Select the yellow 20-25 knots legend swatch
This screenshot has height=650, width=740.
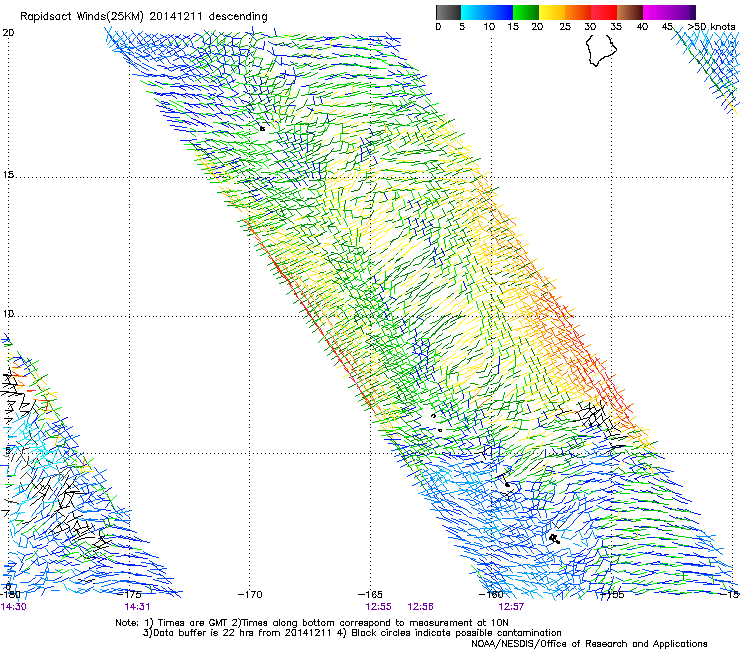tap(552, 12)
